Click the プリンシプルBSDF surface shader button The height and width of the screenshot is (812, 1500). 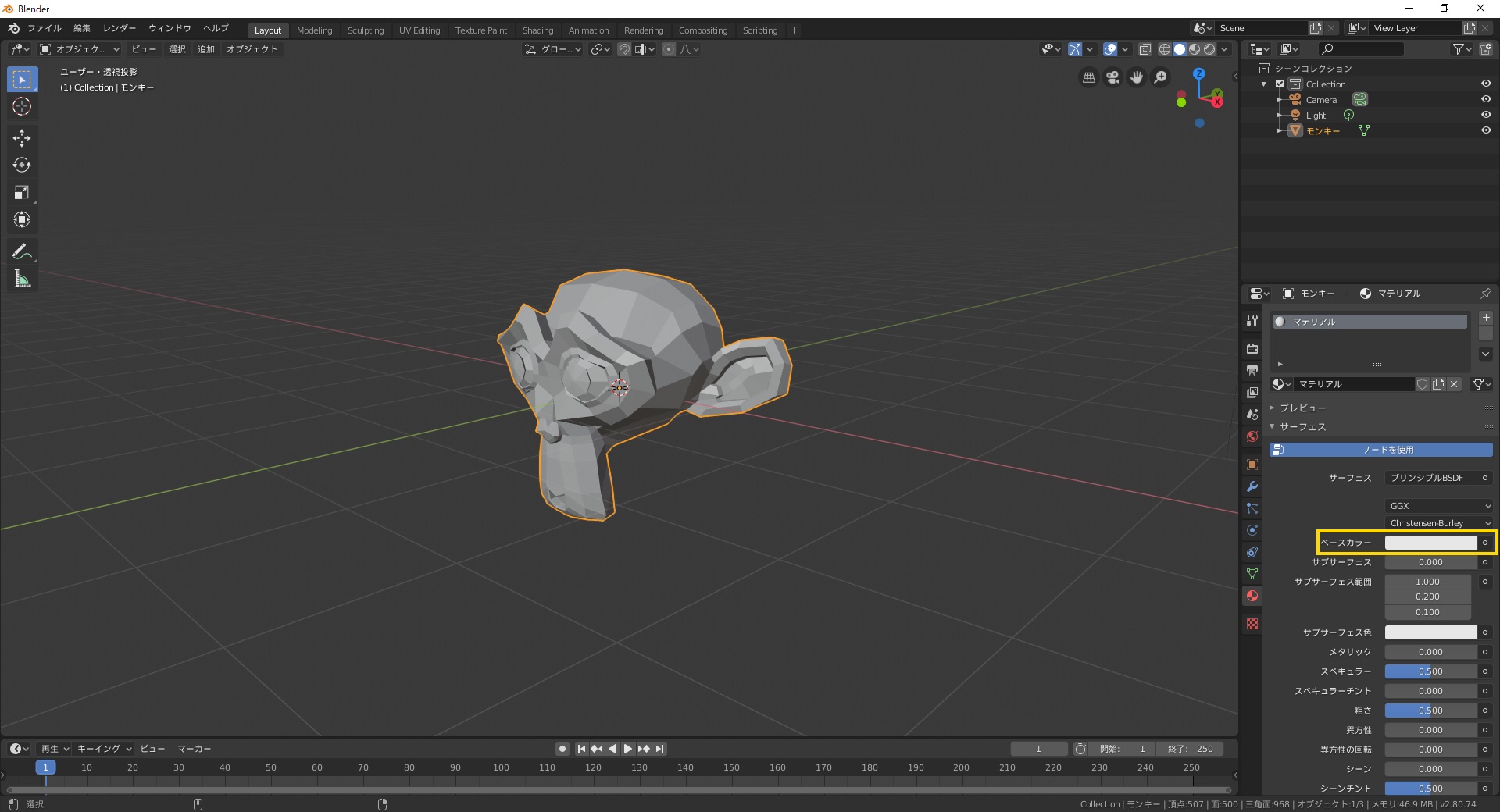click(x=1431, y=478)
